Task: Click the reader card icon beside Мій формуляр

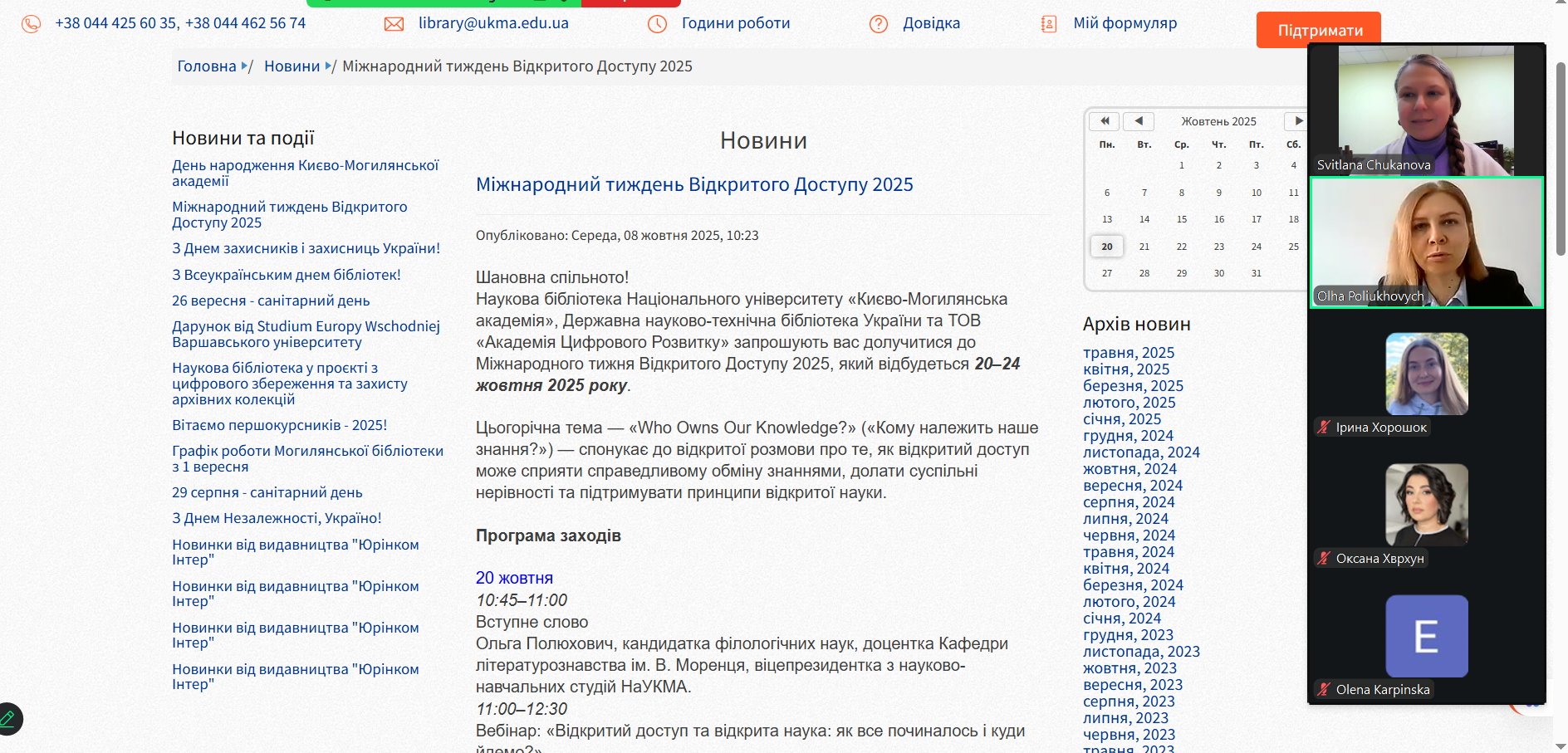Action: coord(1049,24)
